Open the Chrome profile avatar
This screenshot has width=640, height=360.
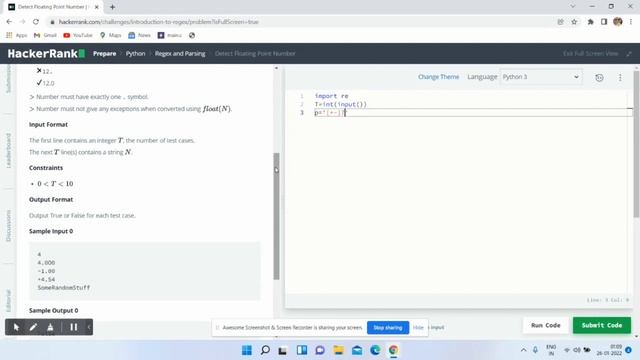point(618,22)
